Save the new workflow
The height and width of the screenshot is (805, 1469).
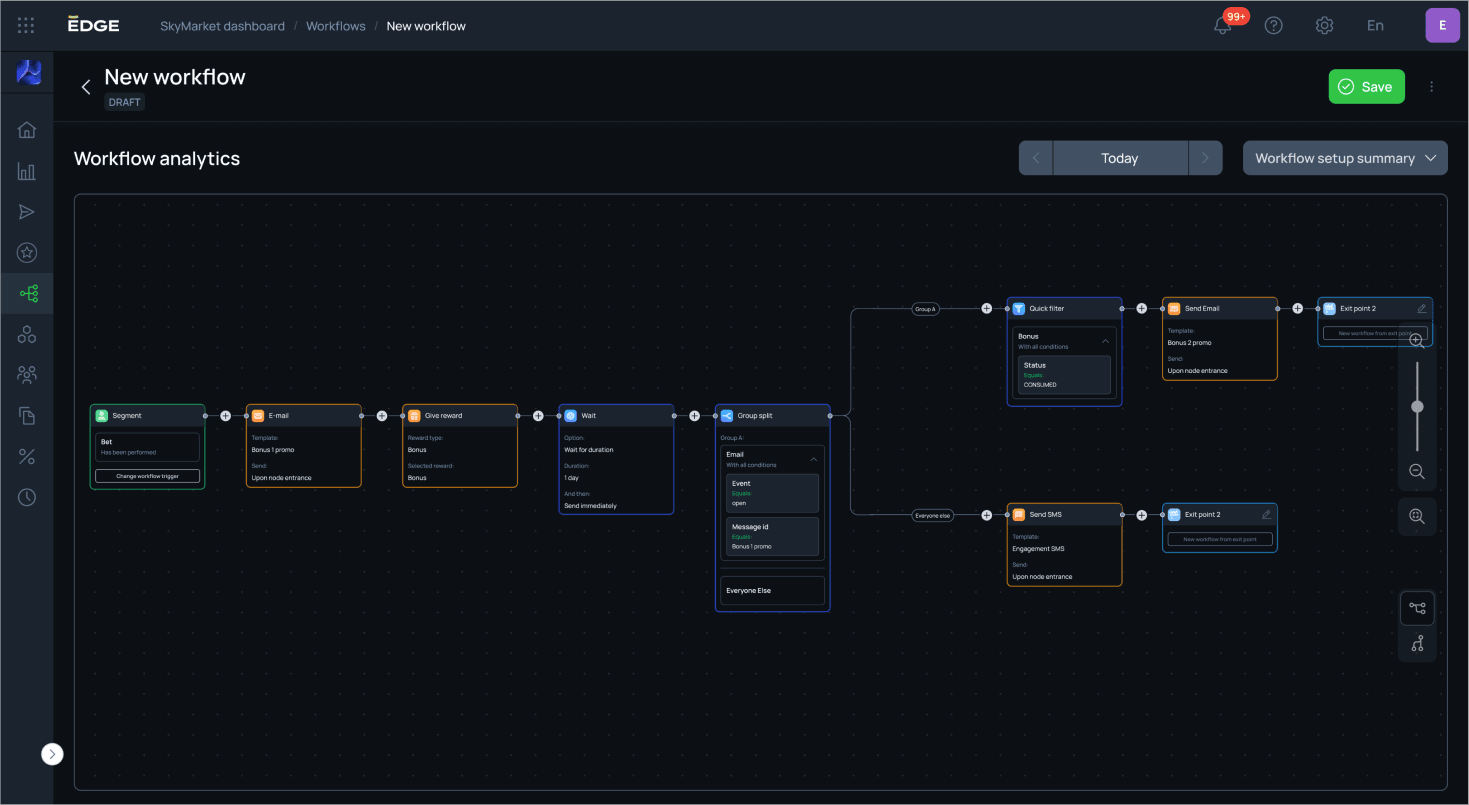[x=1366, y=86]
